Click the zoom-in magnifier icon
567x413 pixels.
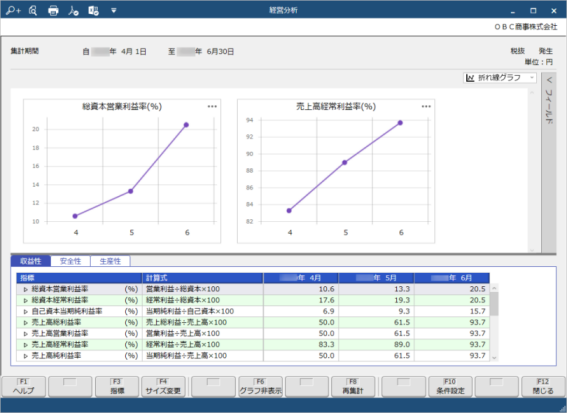pos(13,10)
